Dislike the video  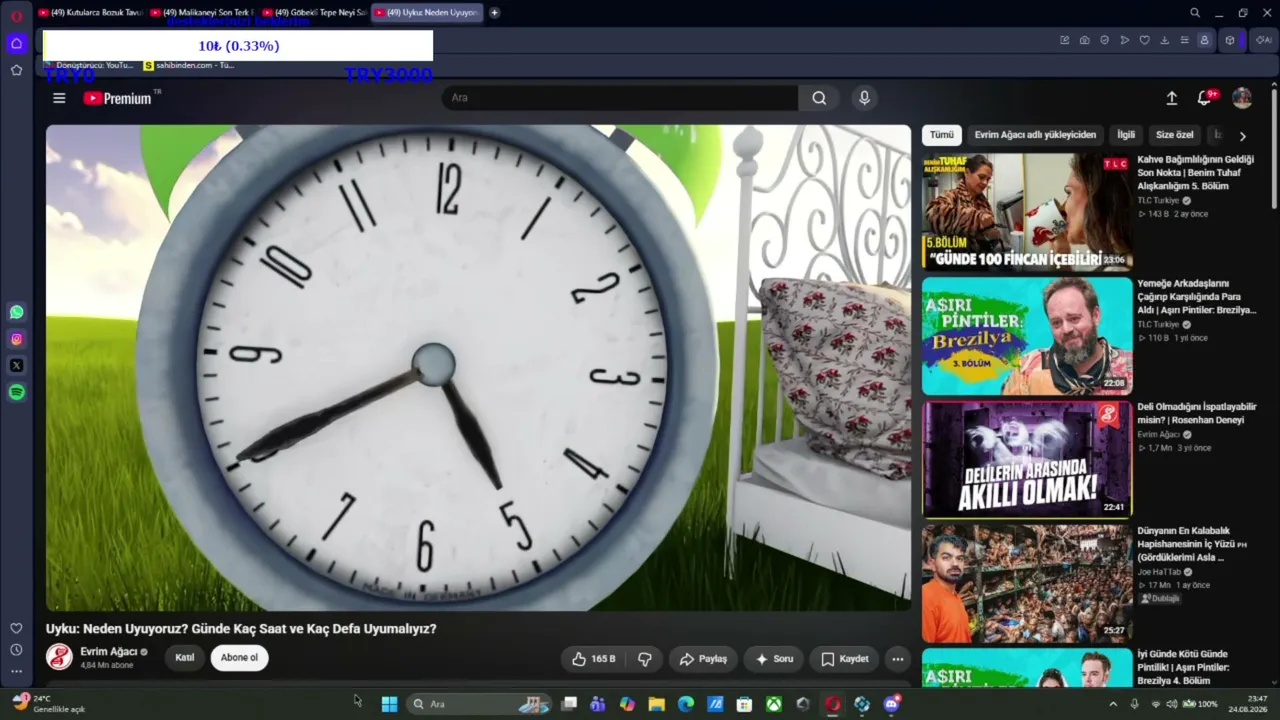pyautogui.click(x=645, y=659)
